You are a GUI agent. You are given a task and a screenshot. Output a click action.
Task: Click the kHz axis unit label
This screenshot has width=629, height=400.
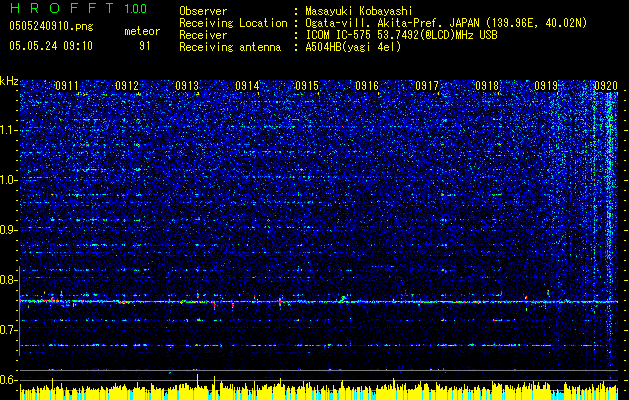(9, 81)
